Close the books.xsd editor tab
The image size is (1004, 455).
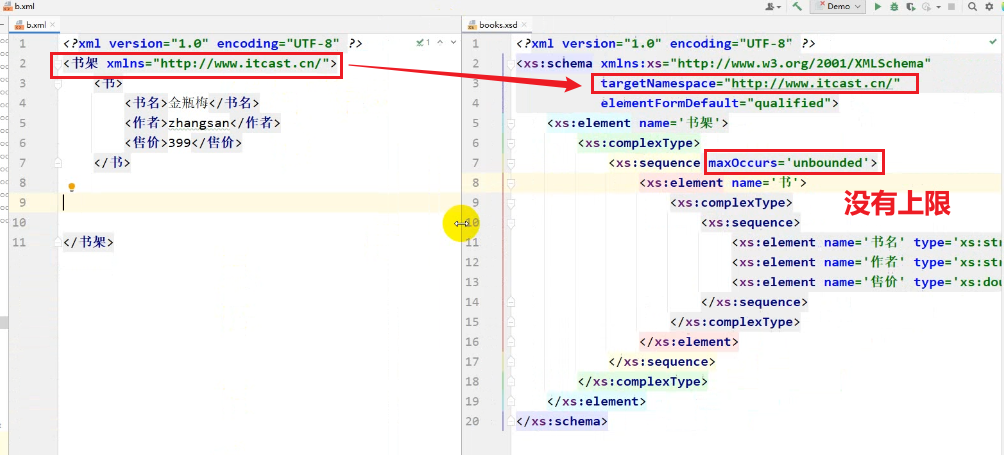click(x=524, y=25)
